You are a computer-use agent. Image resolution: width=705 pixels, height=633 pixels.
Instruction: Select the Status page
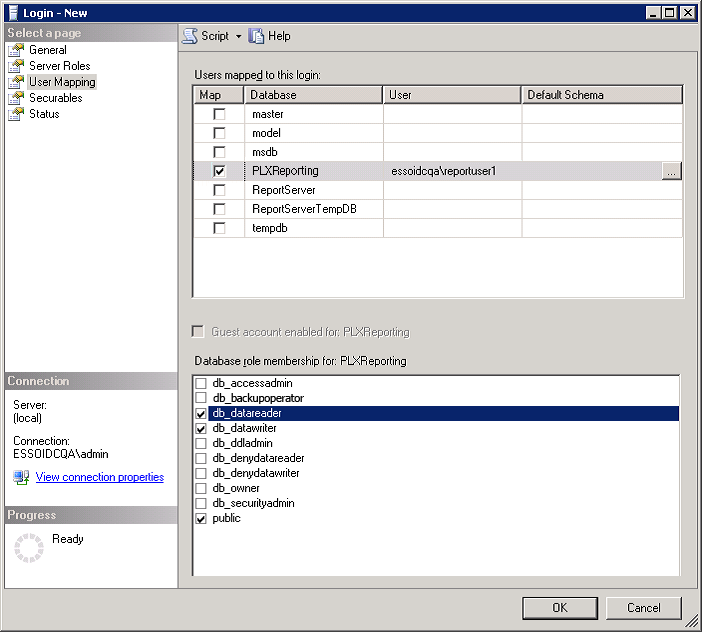(x=44, y=114)
